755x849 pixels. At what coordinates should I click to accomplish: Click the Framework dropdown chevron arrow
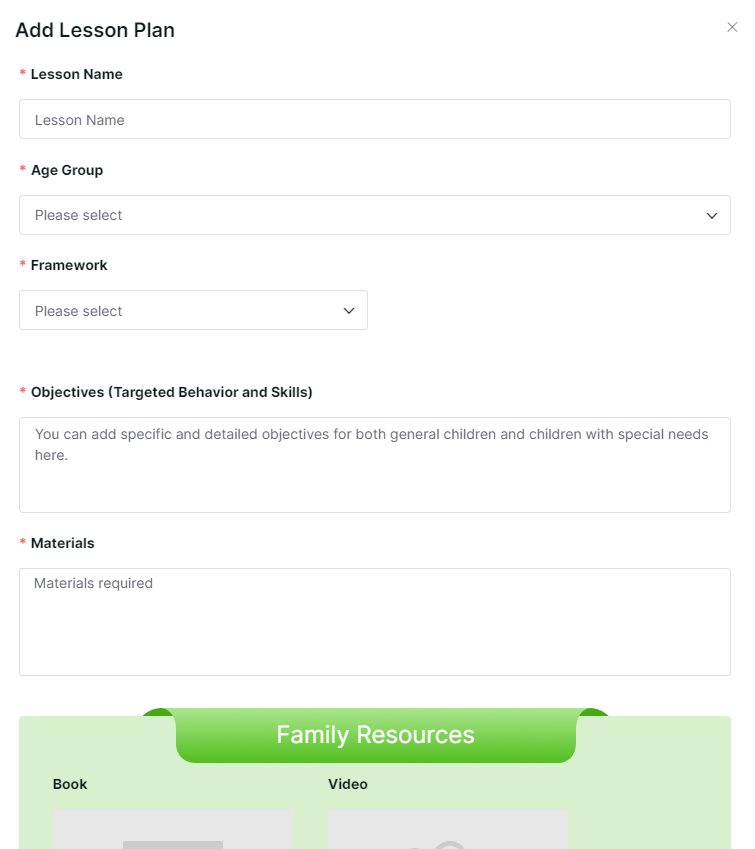click(349, 311)
